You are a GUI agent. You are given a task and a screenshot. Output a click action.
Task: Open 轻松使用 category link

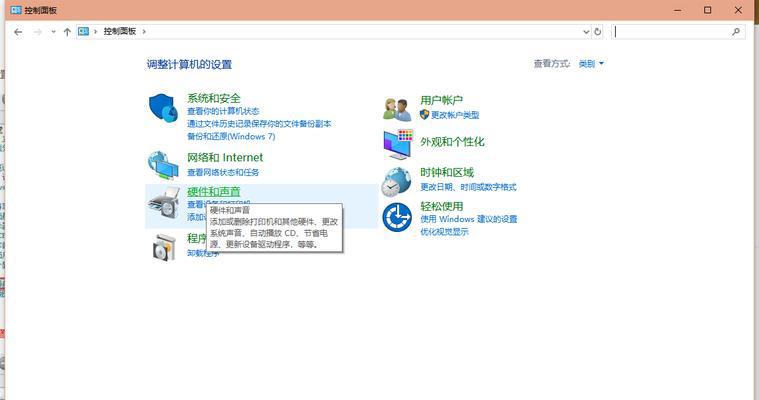click(x=441, y=206)
